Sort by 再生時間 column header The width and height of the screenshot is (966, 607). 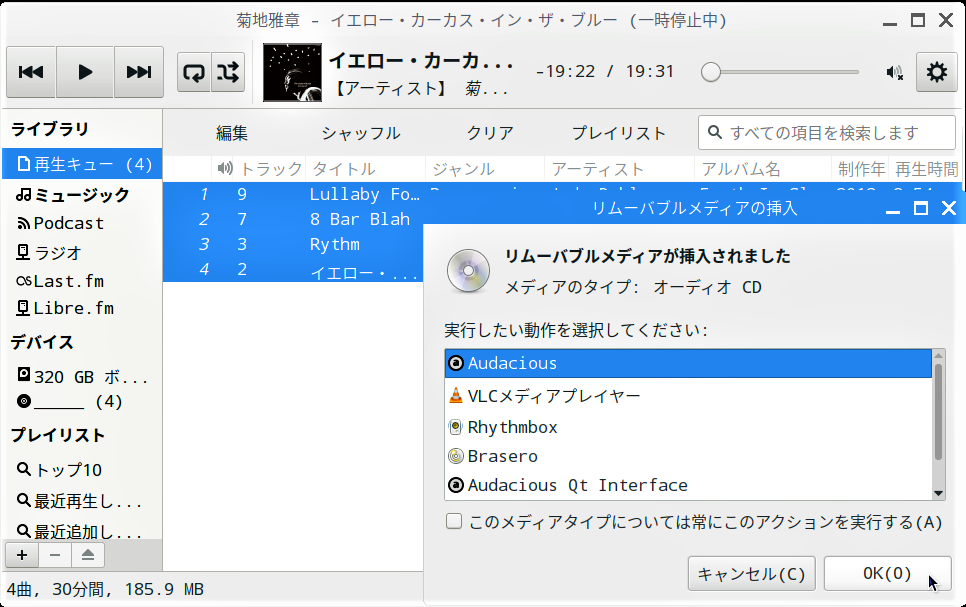926,169
